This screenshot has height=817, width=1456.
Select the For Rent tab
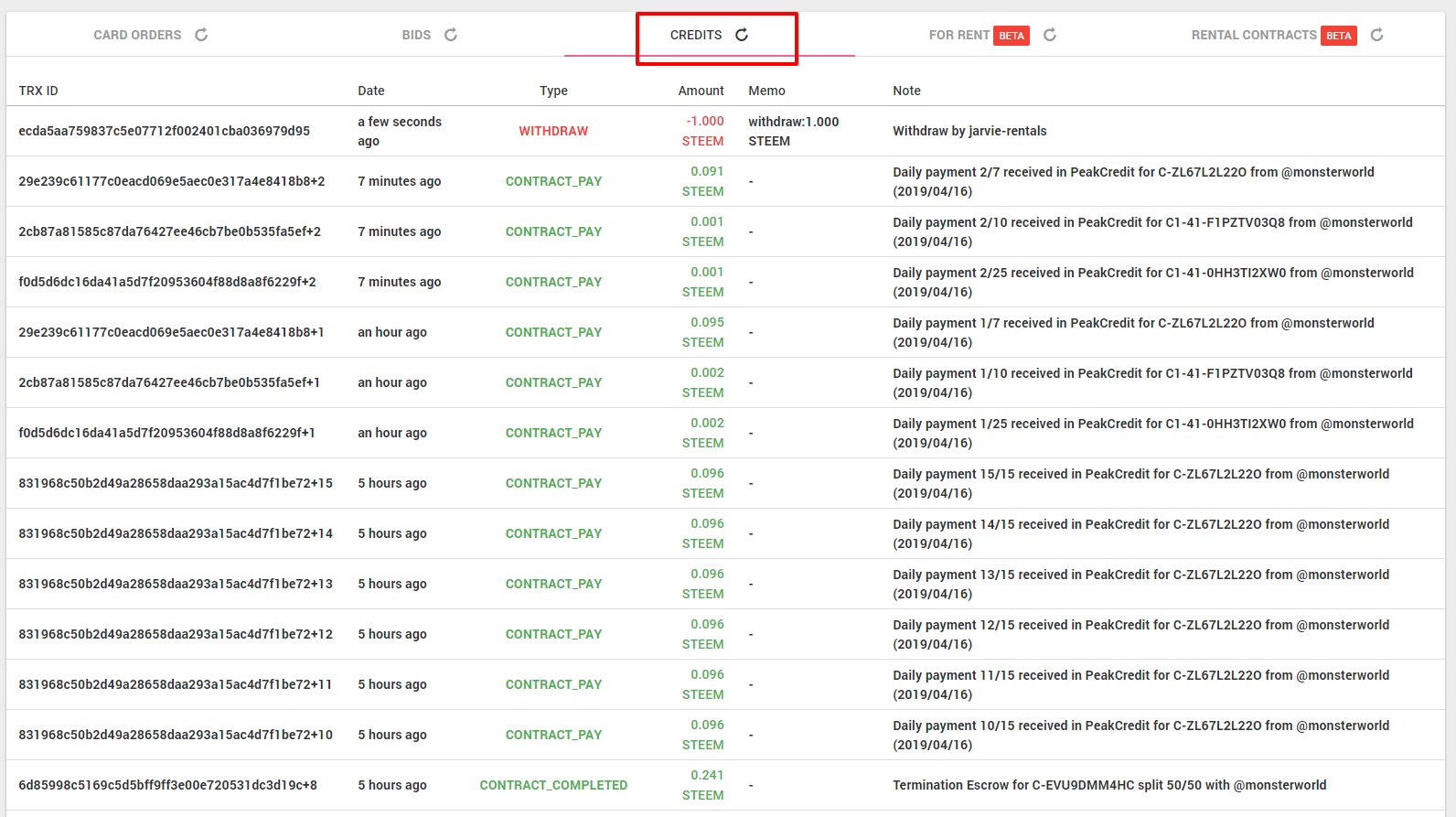958,35
